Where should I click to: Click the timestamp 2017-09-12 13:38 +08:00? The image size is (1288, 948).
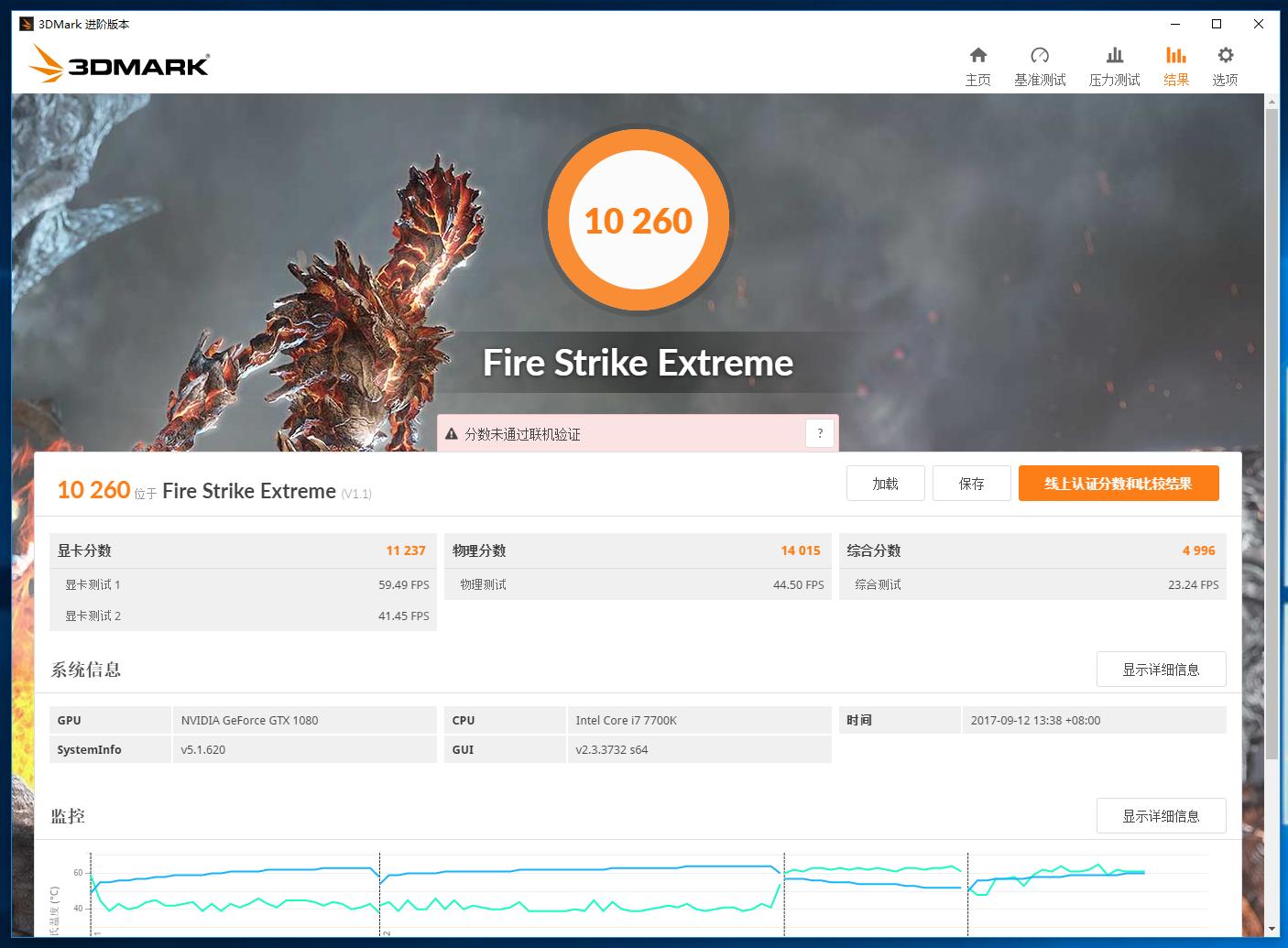[x=1035, y=720]
